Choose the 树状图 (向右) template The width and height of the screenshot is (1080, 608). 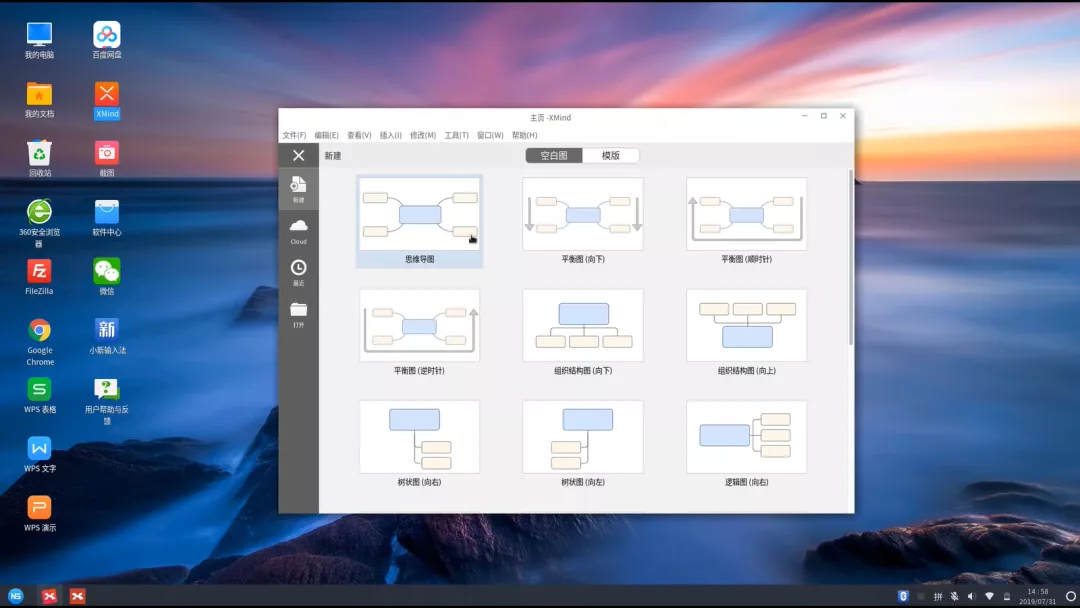click(x=419, y=444)
